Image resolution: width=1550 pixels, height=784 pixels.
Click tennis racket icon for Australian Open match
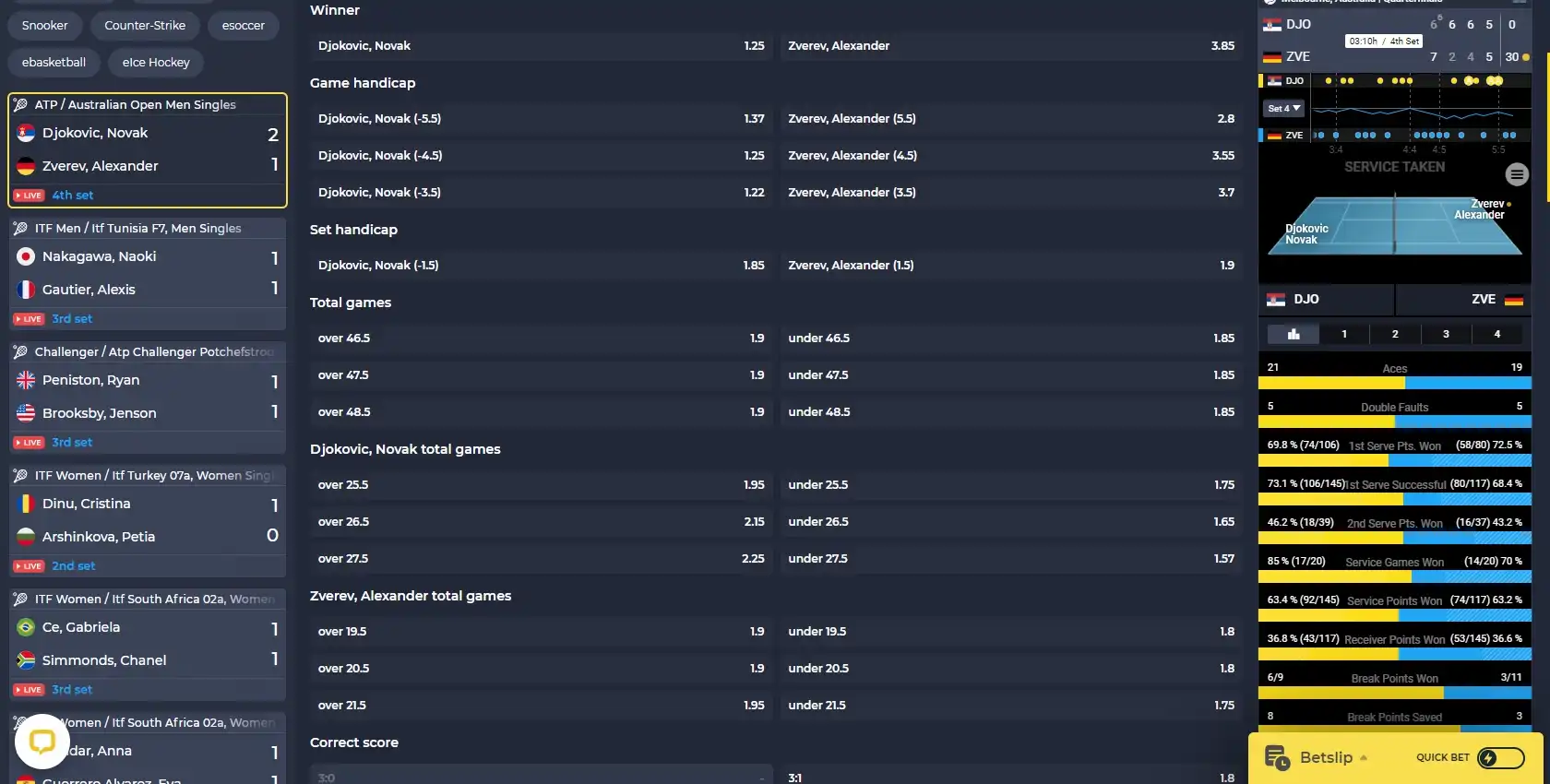[20, 105]
